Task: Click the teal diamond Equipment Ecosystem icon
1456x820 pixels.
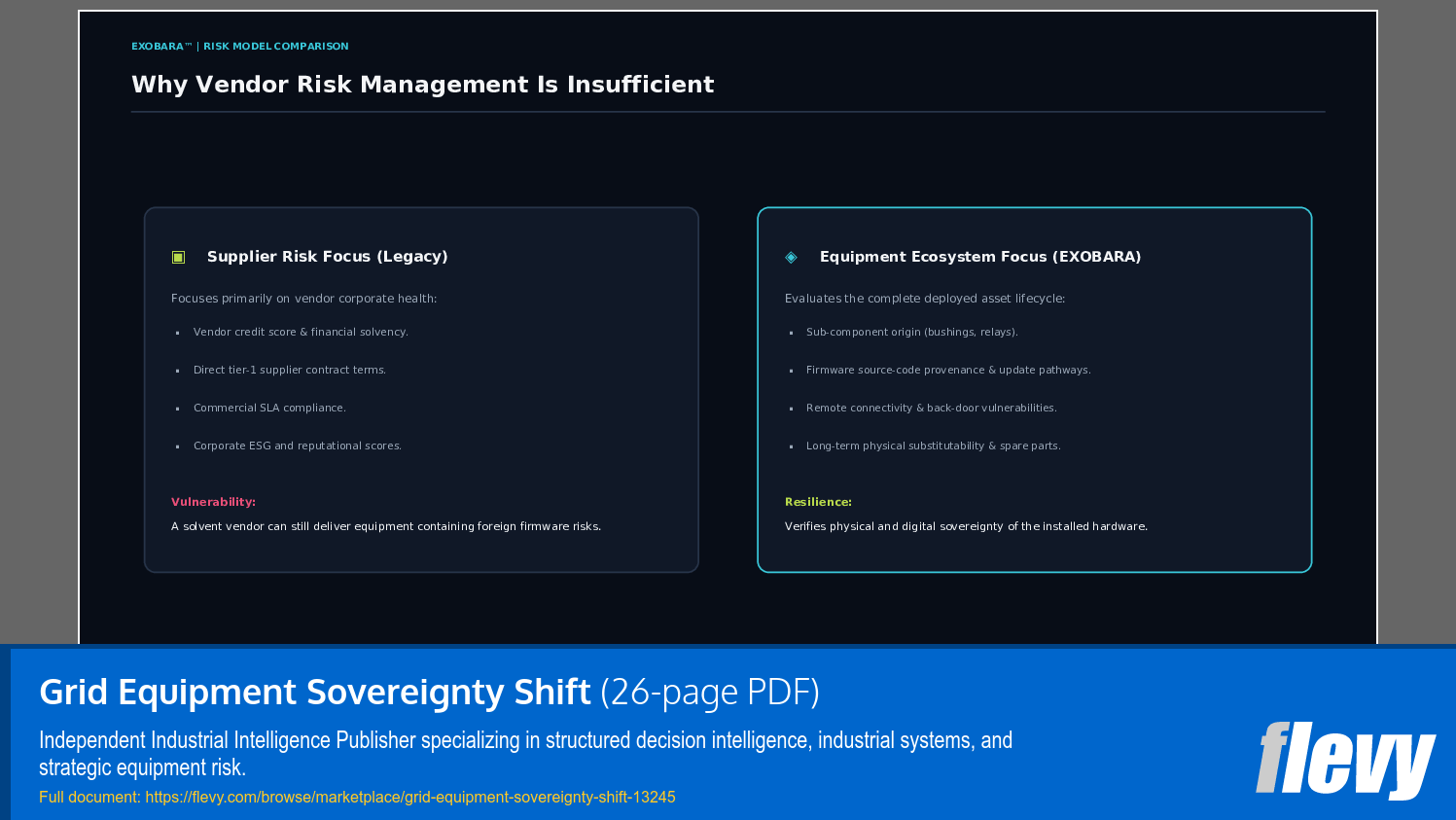Action: click(791, 257)
